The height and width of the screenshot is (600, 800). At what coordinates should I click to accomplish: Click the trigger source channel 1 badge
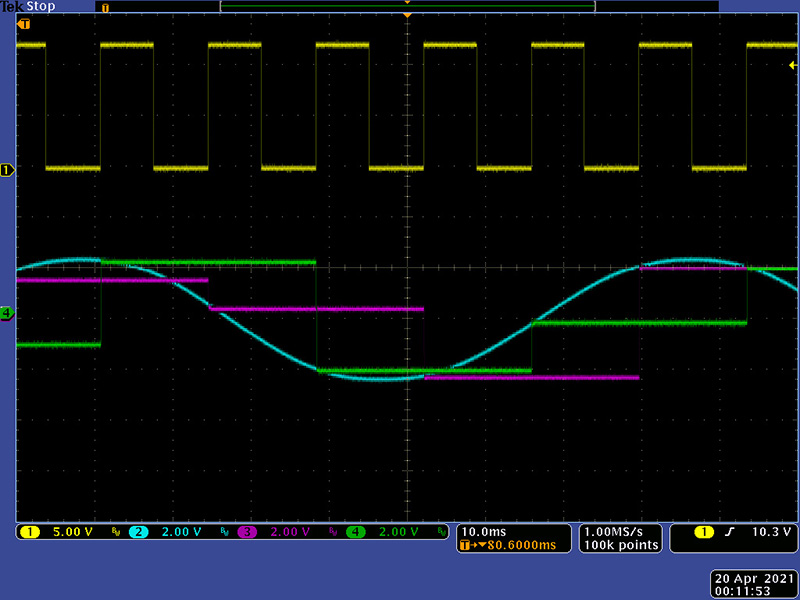[705, 532]
